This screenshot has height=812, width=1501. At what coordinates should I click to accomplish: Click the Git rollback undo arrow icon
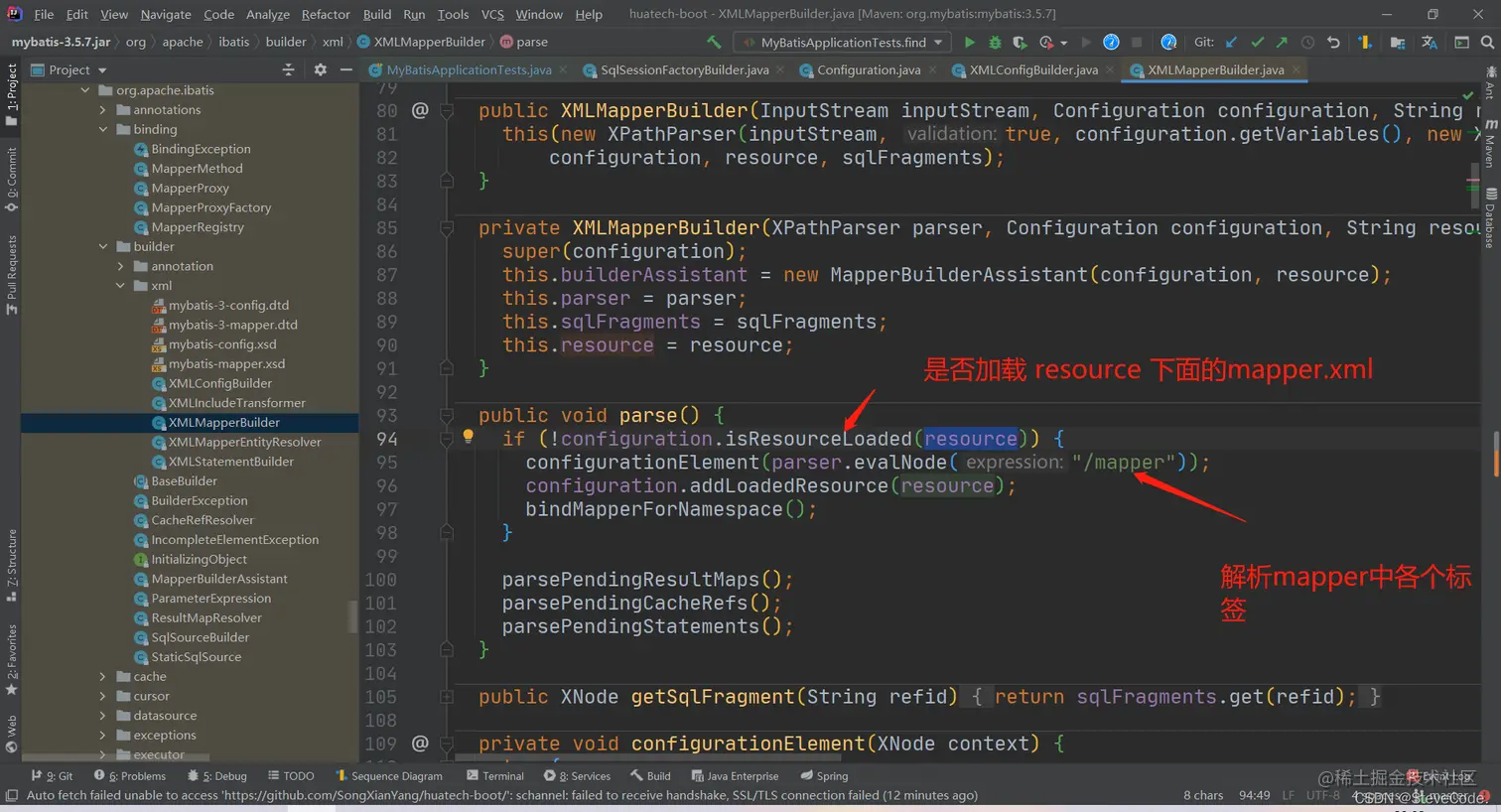pyautogui.click(x=1333, y=42)
